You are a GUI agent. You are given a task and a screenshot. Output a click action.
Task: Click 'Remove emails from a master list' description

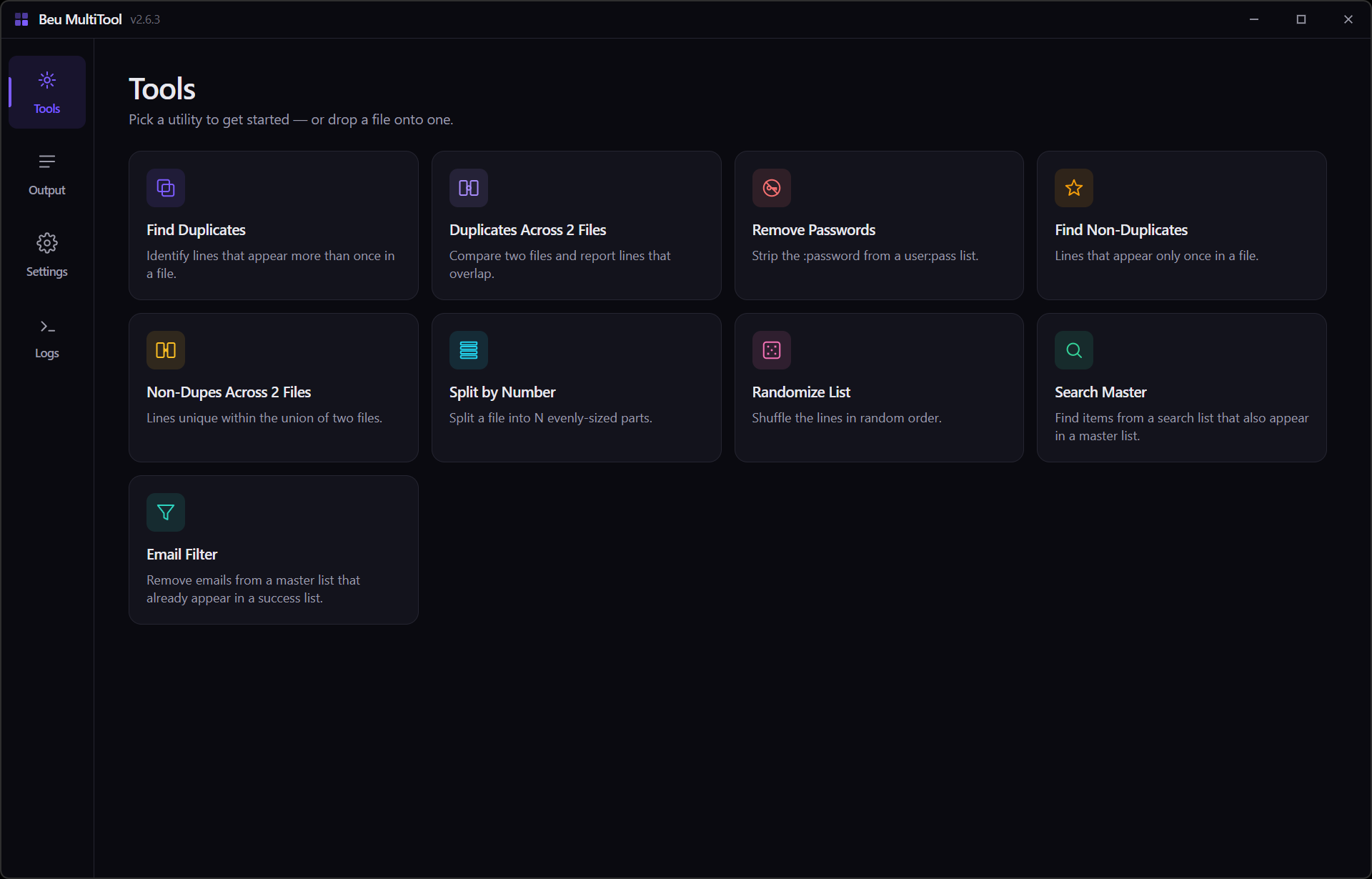(253, 589)
